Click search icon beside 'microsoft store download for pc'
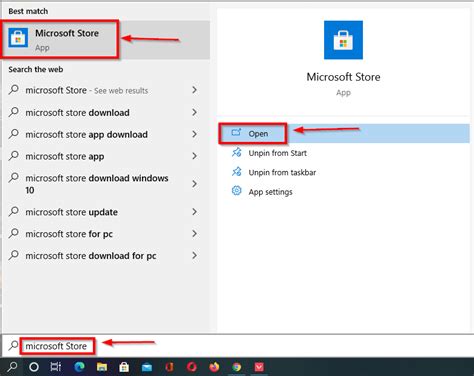Screen dimensions: 474x376 point(13,255)
